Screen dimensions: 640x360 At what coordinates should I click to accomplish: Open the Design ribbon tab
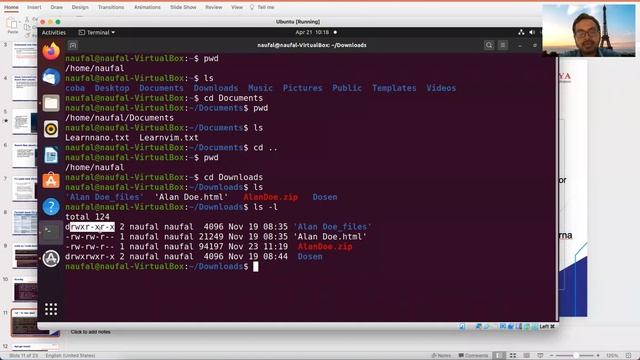(x=80, y=7)
